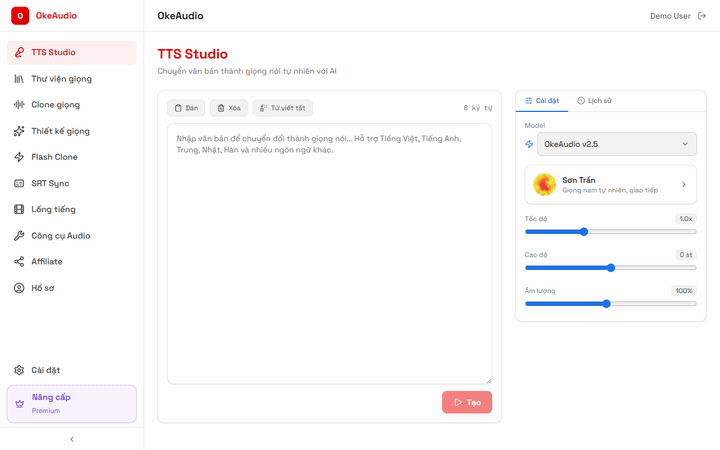
Task: Switch to the Cài đặt tab
Action: tap(542, 101)
